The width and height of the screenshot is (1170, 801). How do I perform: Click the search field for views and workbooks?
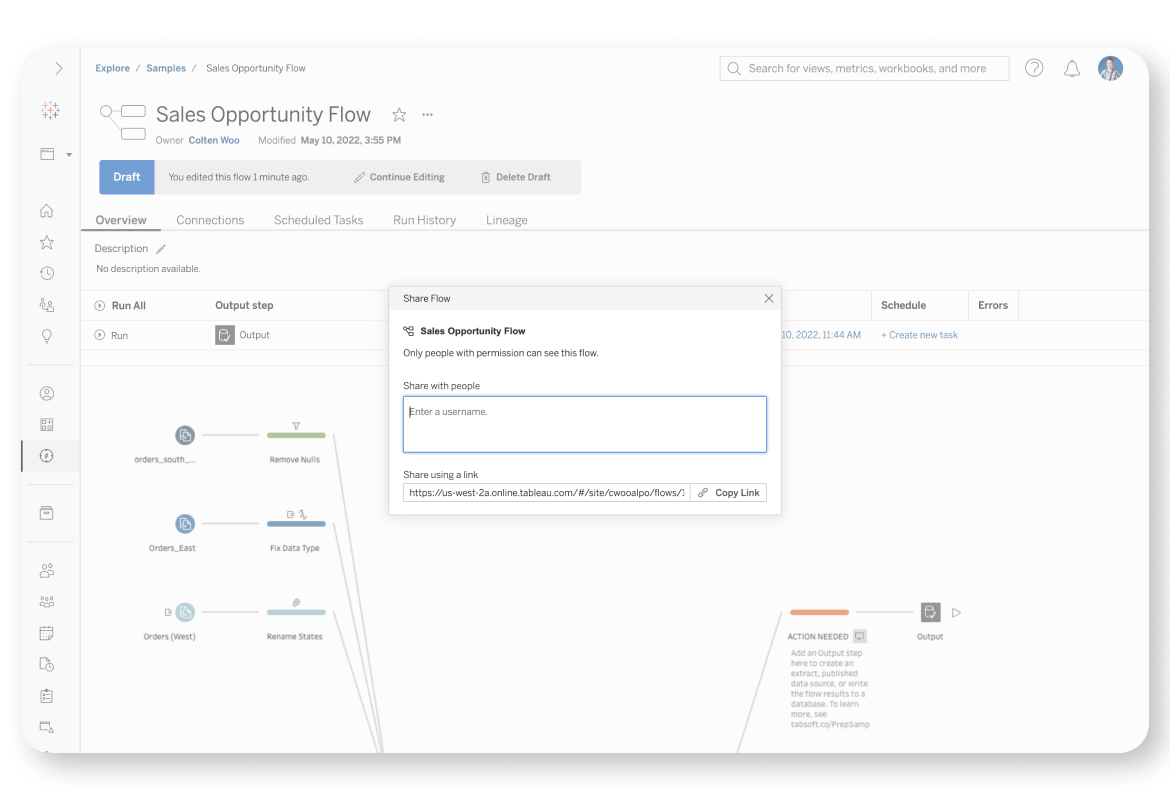(864, 69)
